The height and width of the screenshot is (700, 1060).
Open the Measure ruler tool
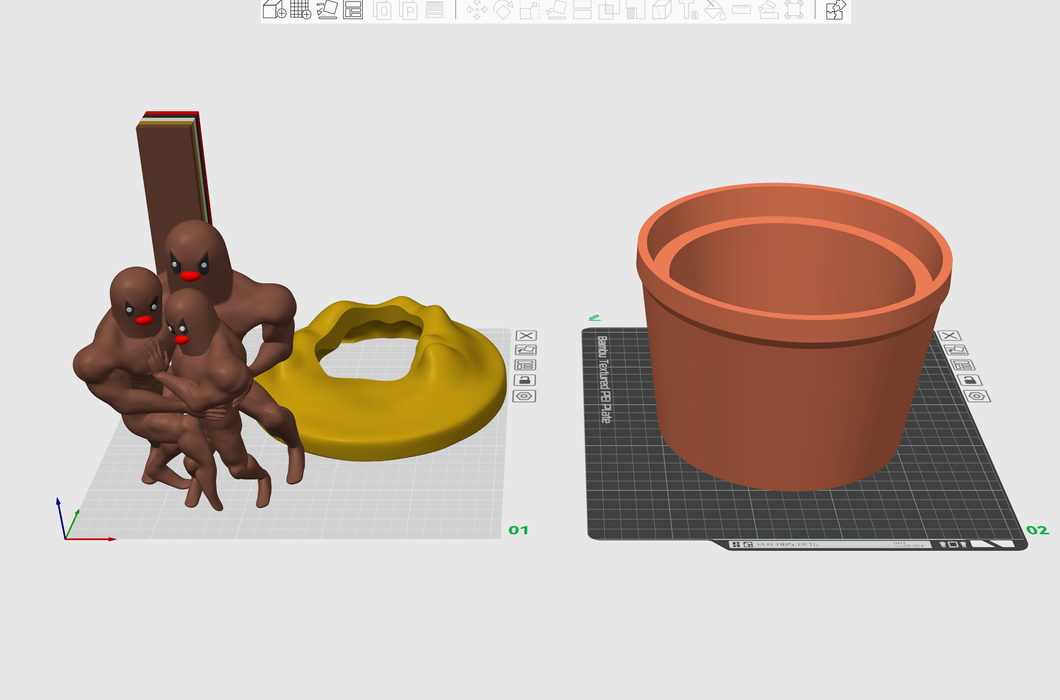point(741,10)
